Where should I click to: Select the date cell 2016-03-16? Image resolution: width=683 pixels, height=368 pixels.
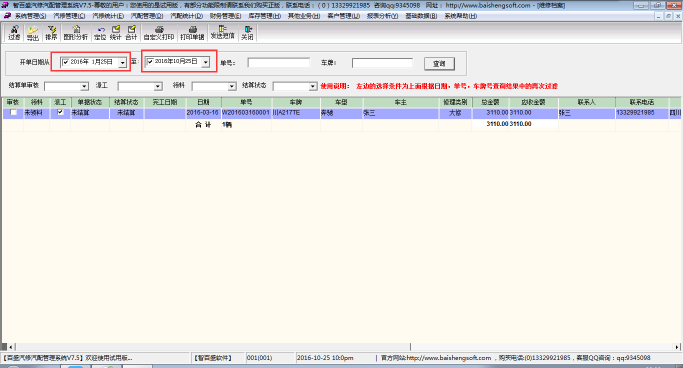(x=203, y=113)
